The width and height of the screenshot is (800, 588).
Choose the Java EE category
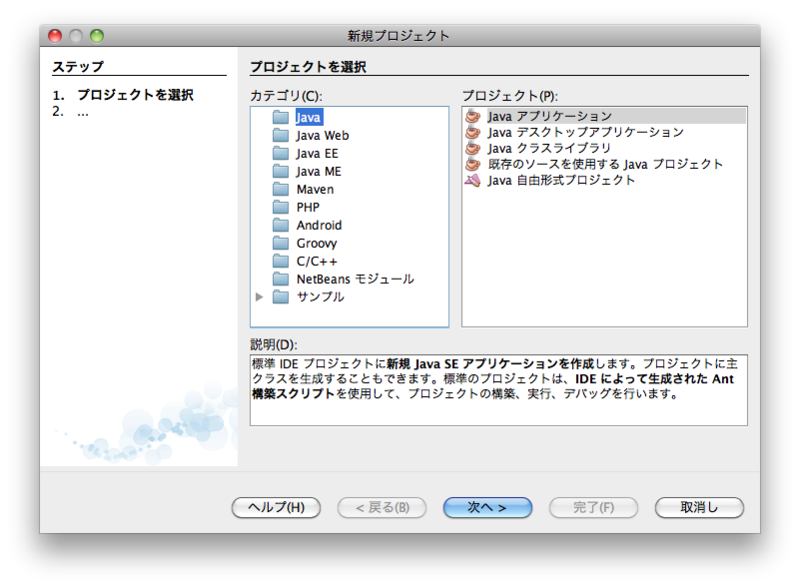pyautogui.click(x=317, y=153)
